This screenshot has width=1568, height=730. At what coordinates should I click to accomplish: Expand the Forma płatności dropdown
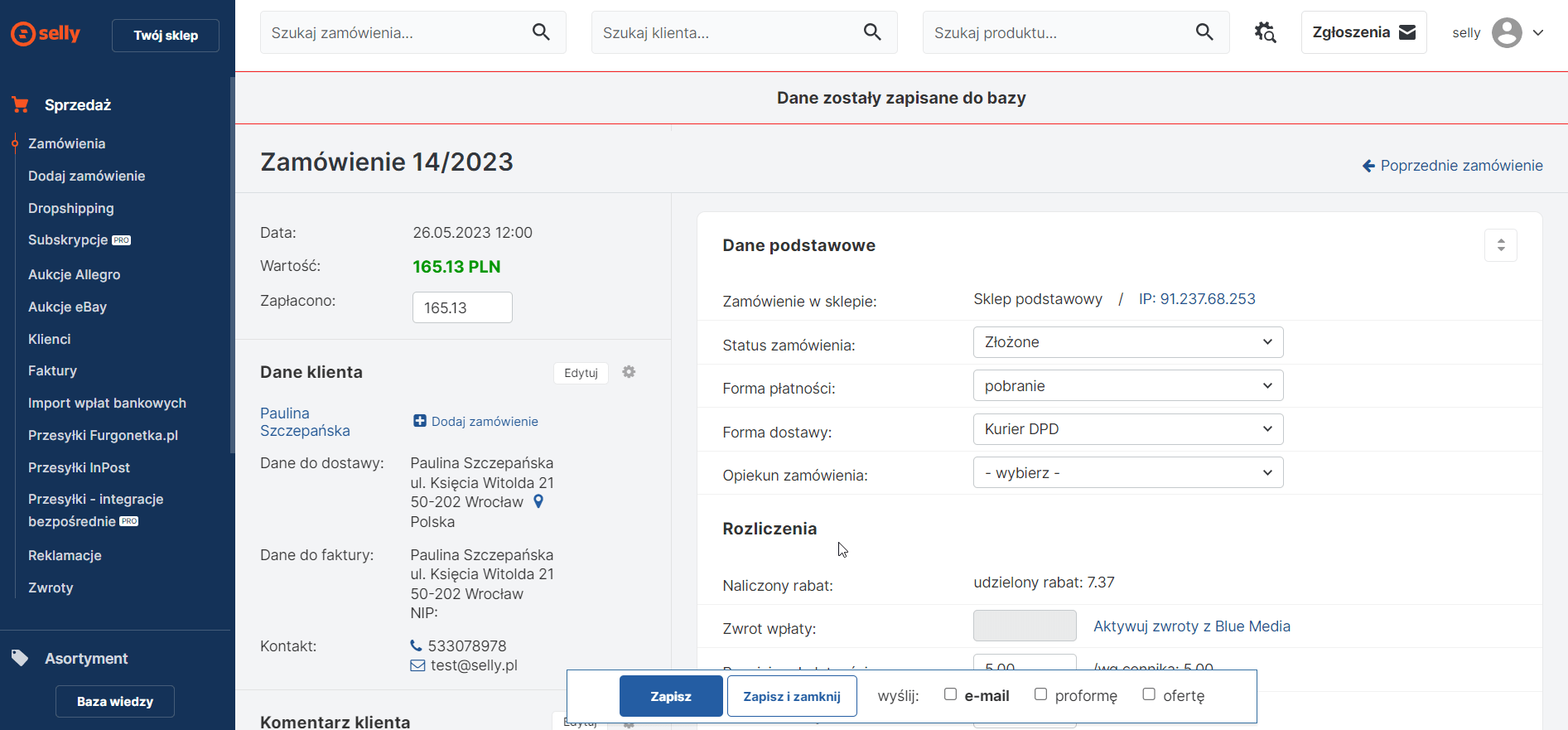(1127, 386)
